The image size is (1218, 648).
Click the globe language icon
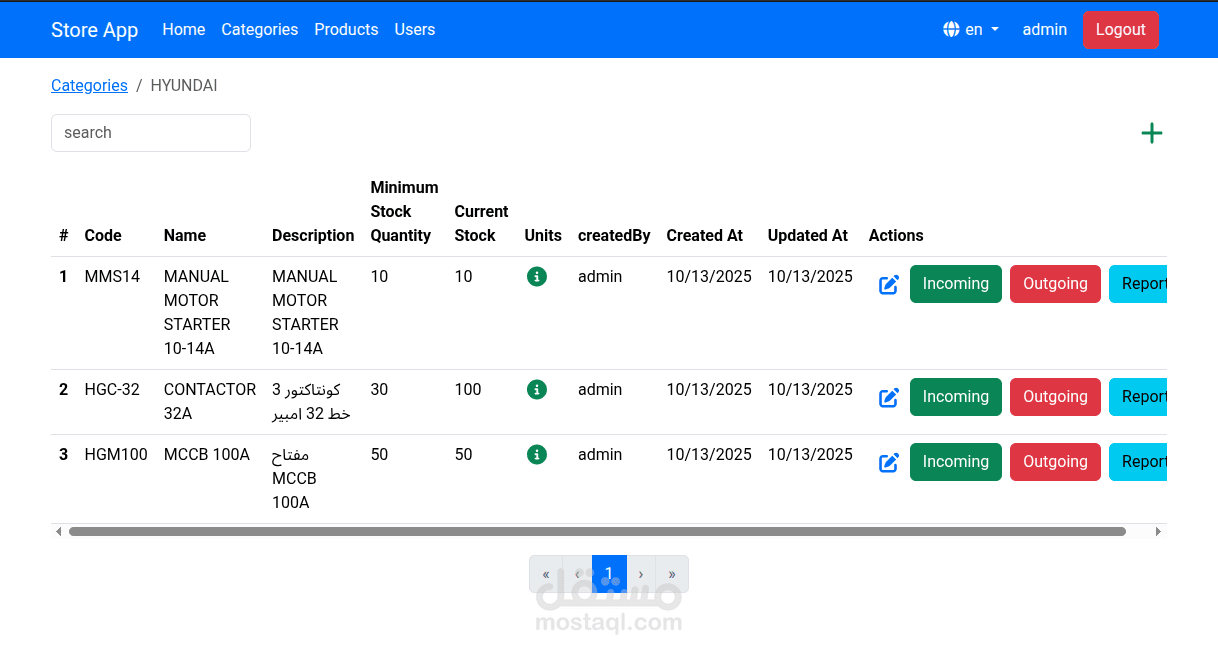[951, 30]
